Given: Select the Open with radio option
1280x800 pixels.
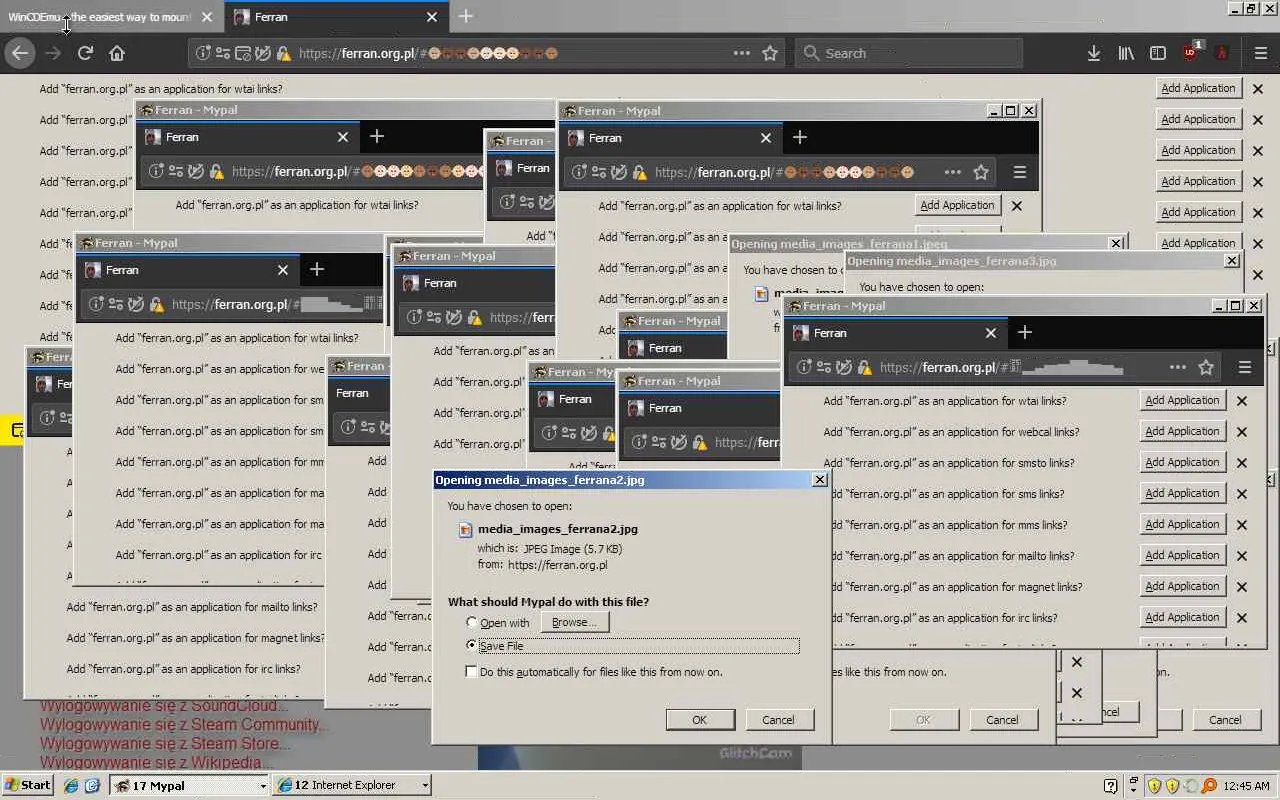Looking at the screenshot, I should [x=472, y=623].
